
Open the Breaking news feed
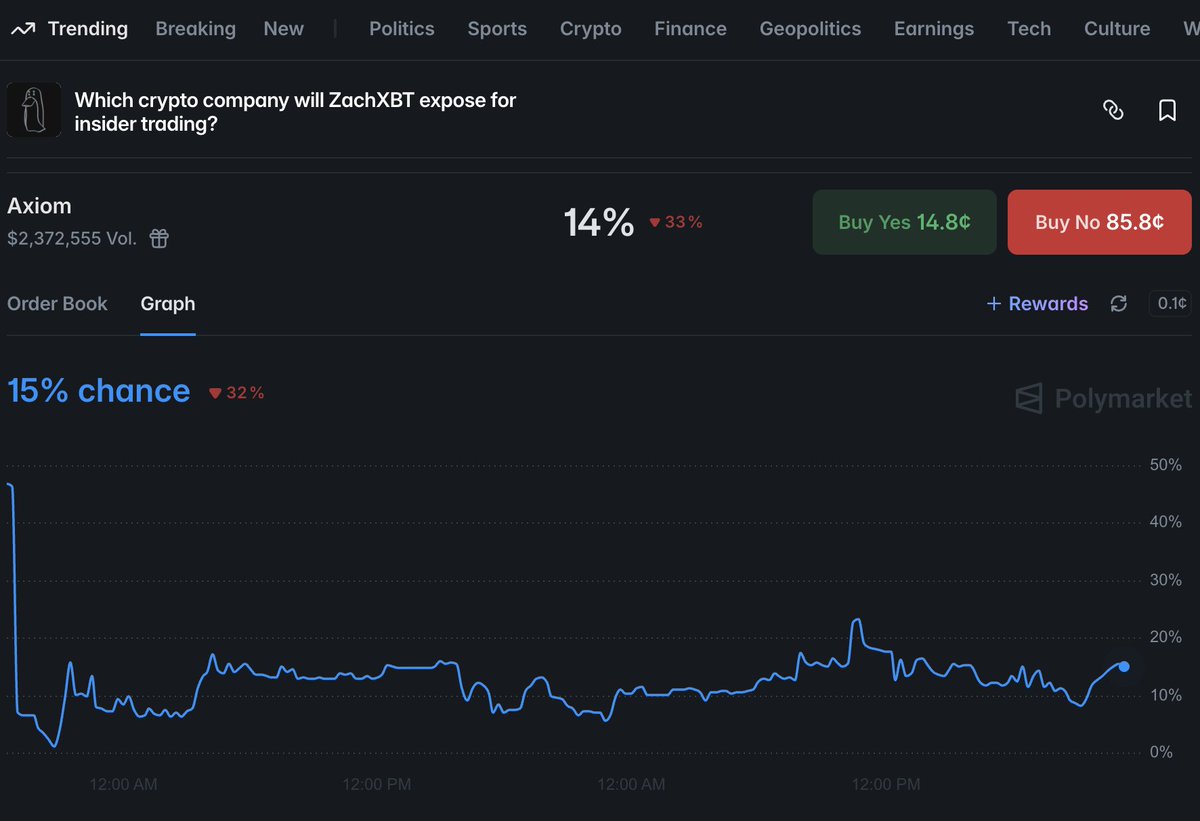click(195, 29)
